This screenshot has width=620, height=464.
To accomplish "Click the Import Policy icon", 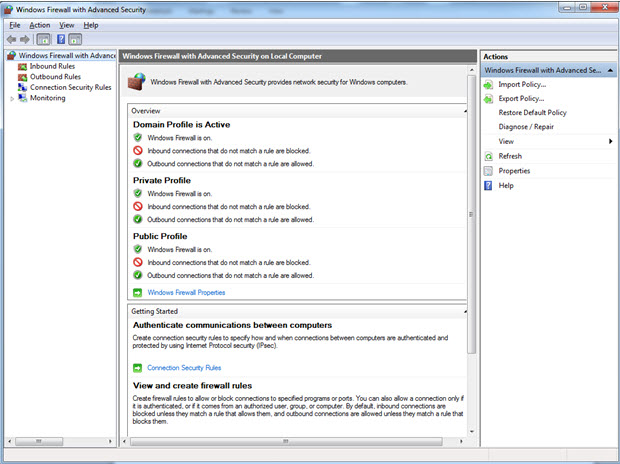I will [x=489, y=85].
